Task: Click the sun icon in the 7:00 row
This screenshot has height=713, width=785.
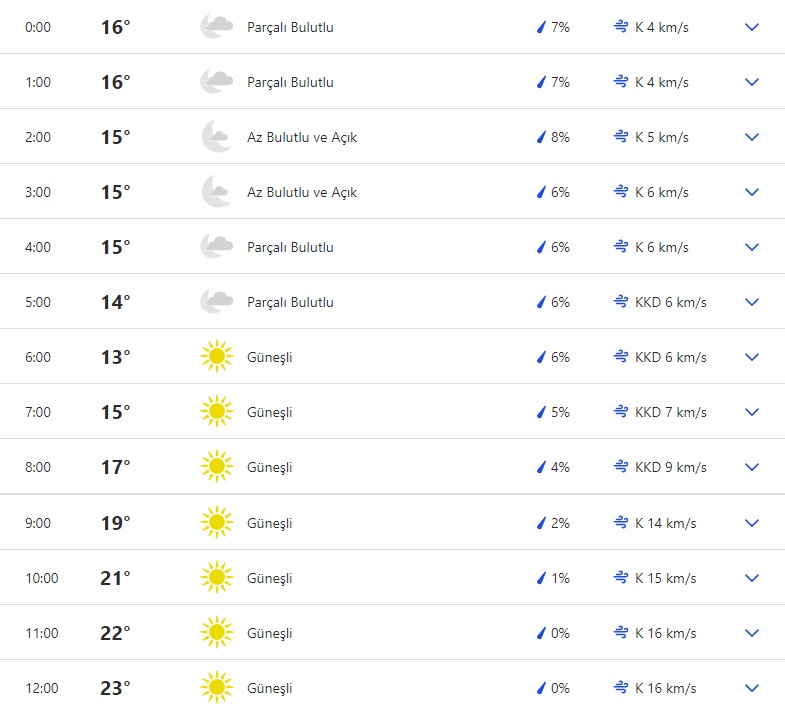Action: coord(216,412)
